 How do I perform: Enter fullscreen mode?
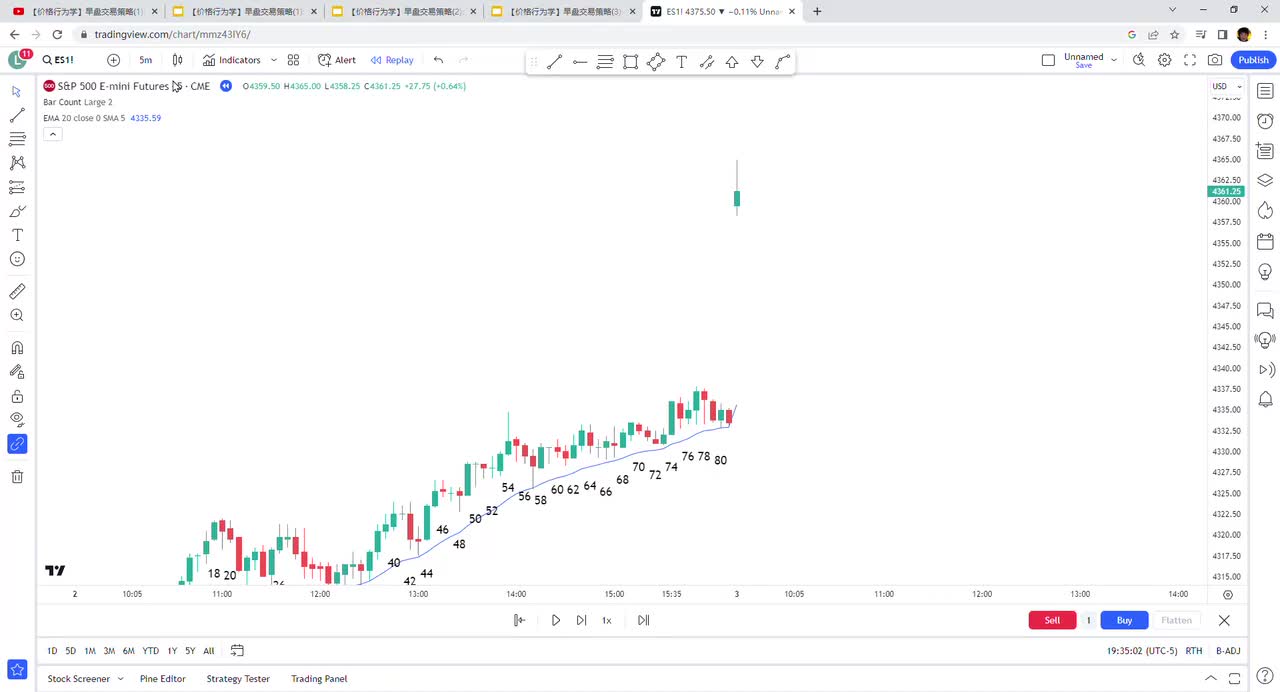(x=1190, y=60)
